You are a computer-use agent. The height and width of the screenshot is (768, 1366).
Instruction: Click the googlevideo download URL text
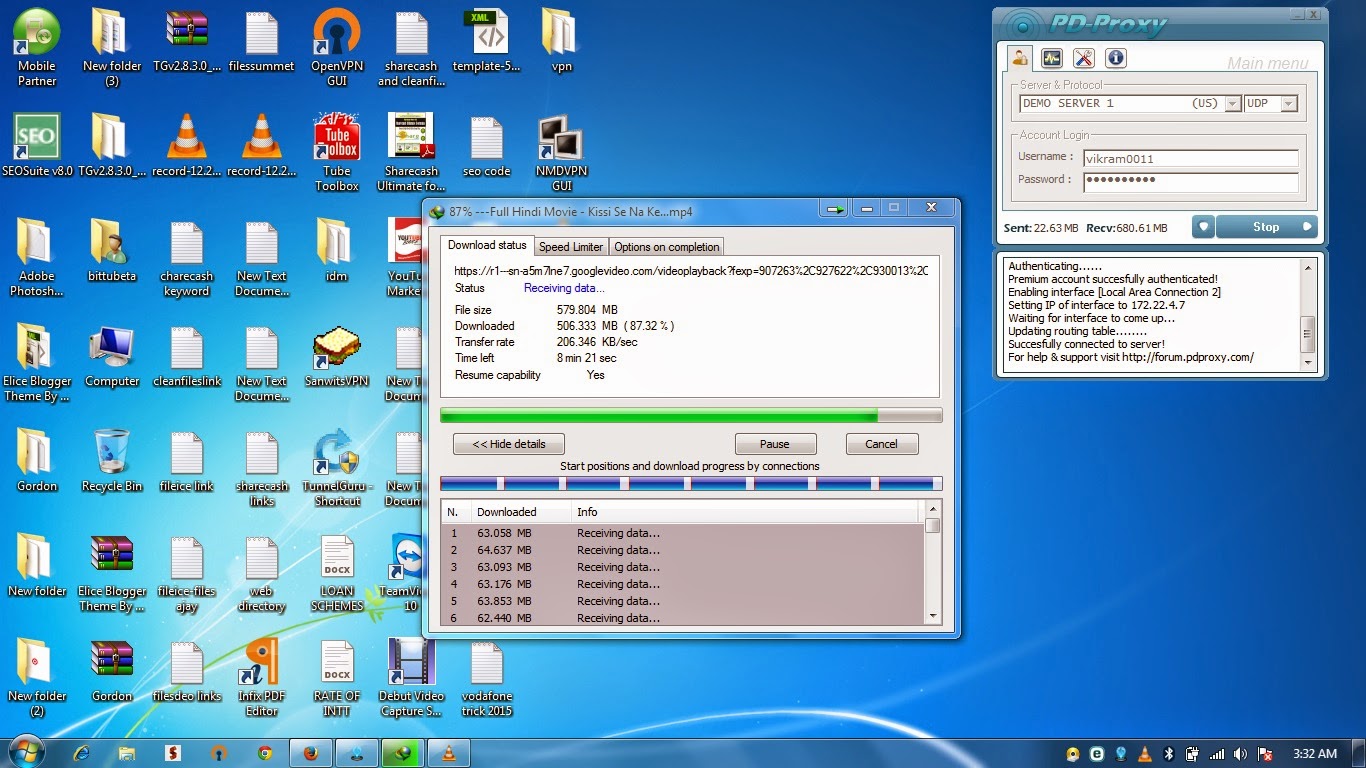(691, 271)
